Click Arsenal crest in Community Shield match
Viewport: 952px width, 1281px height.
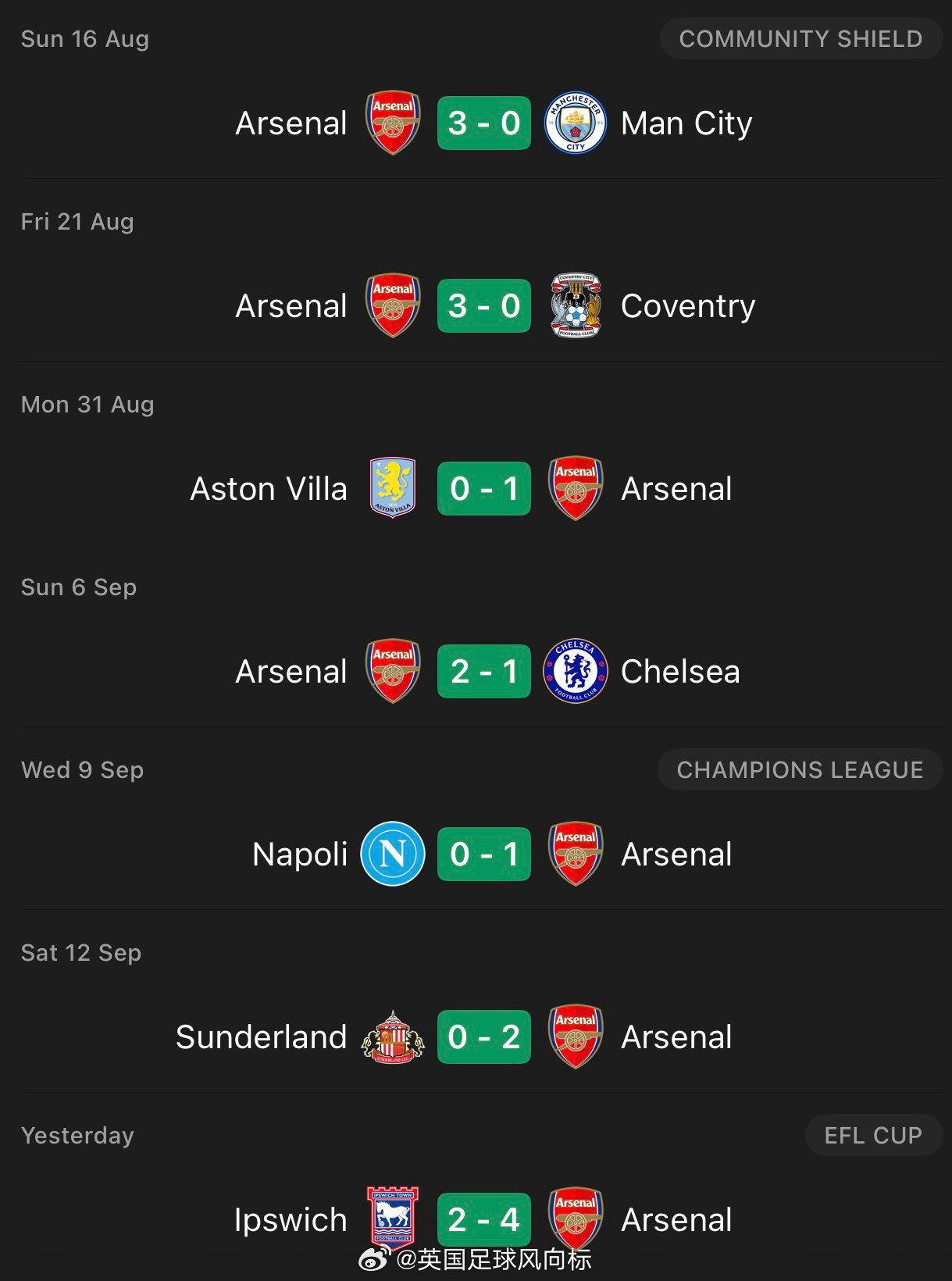(x=393, y=123)
